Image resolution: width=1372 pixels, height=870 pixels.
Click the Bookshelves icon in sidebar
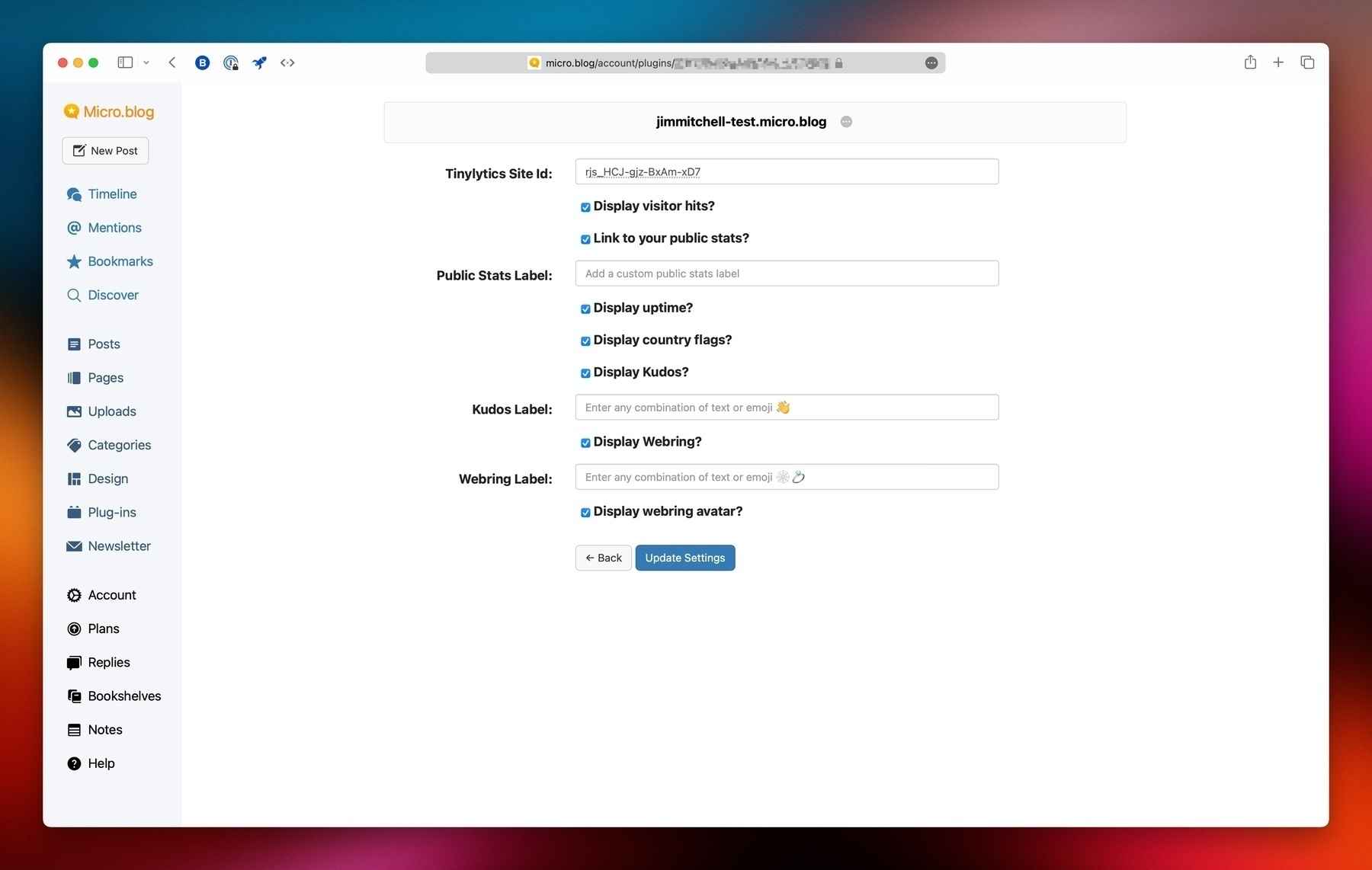point(74,696)
